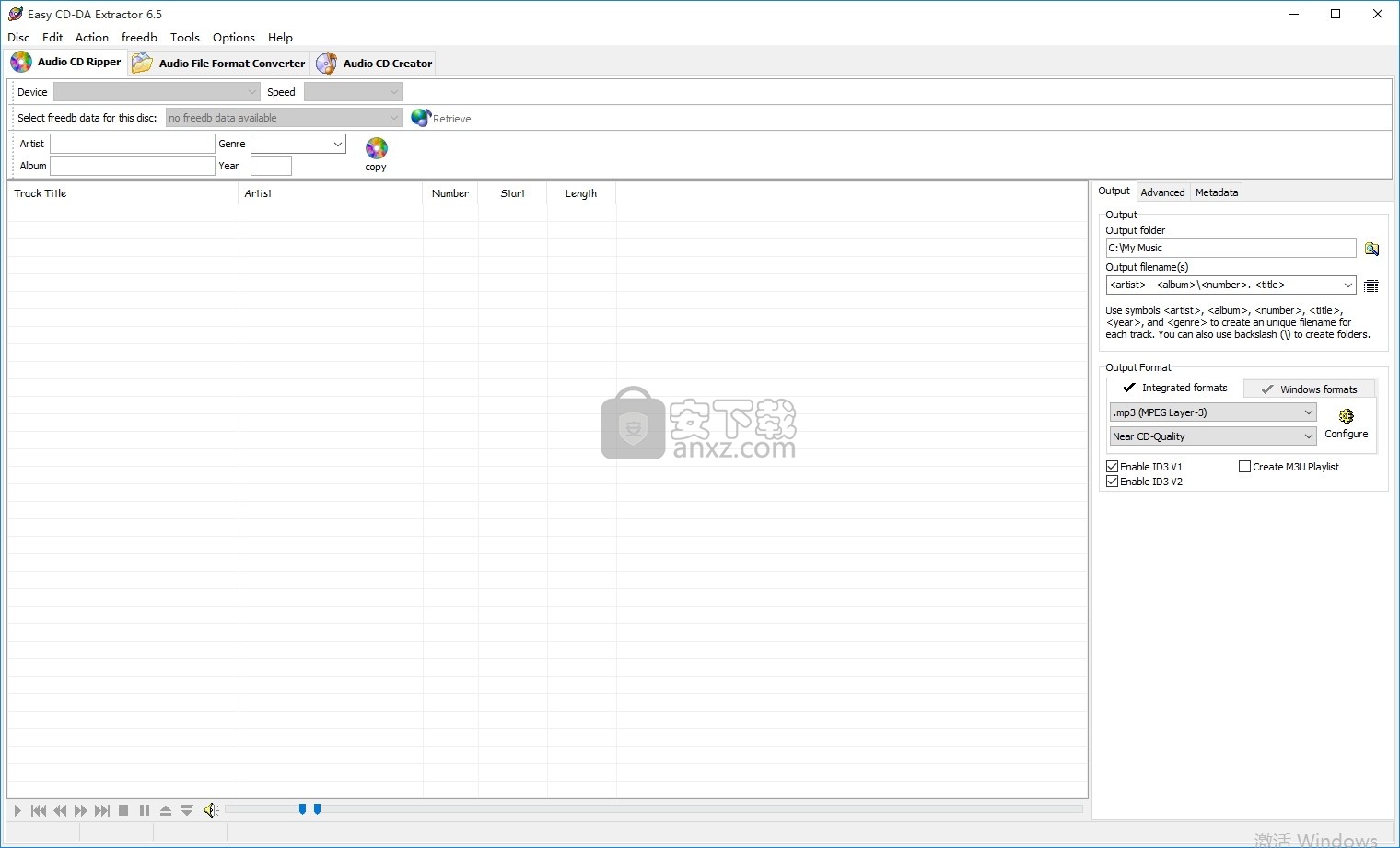Screen dimensions: 1400x848
Task: Open the freedb data selection dropdown
Action: click(284, 118)
